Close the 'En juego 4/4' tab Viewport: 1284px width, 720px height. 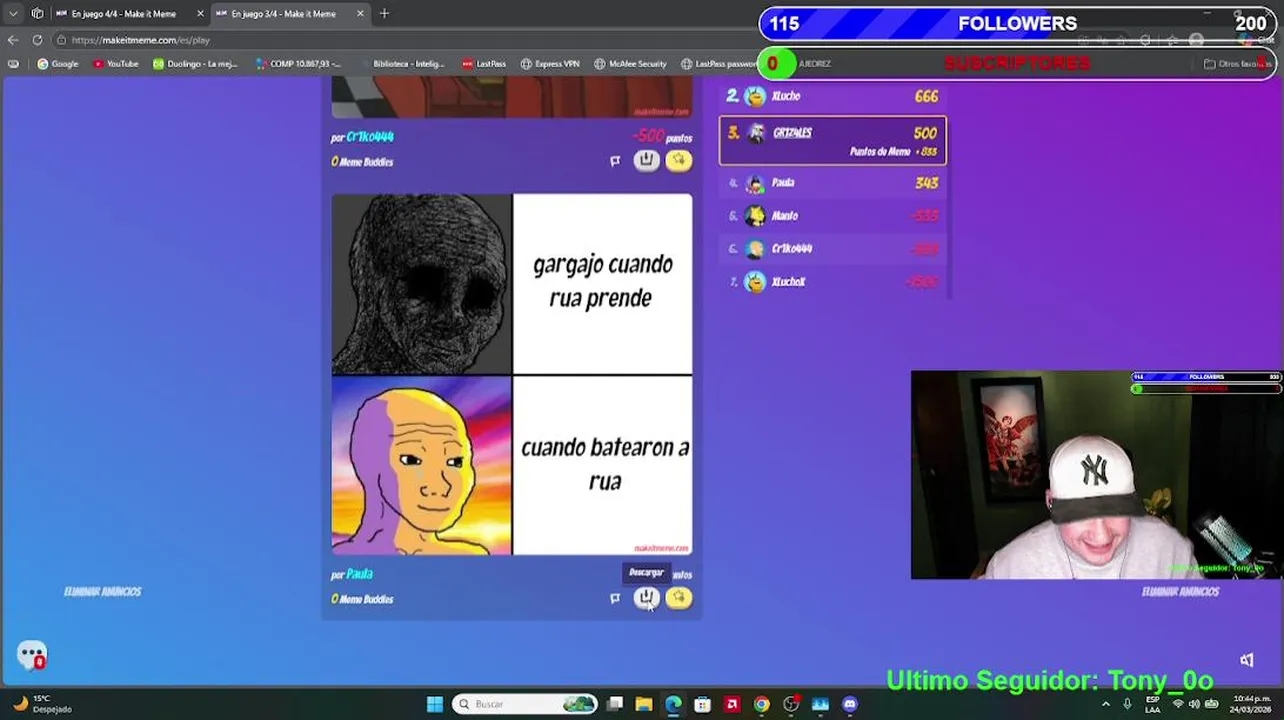click(200, 14)
